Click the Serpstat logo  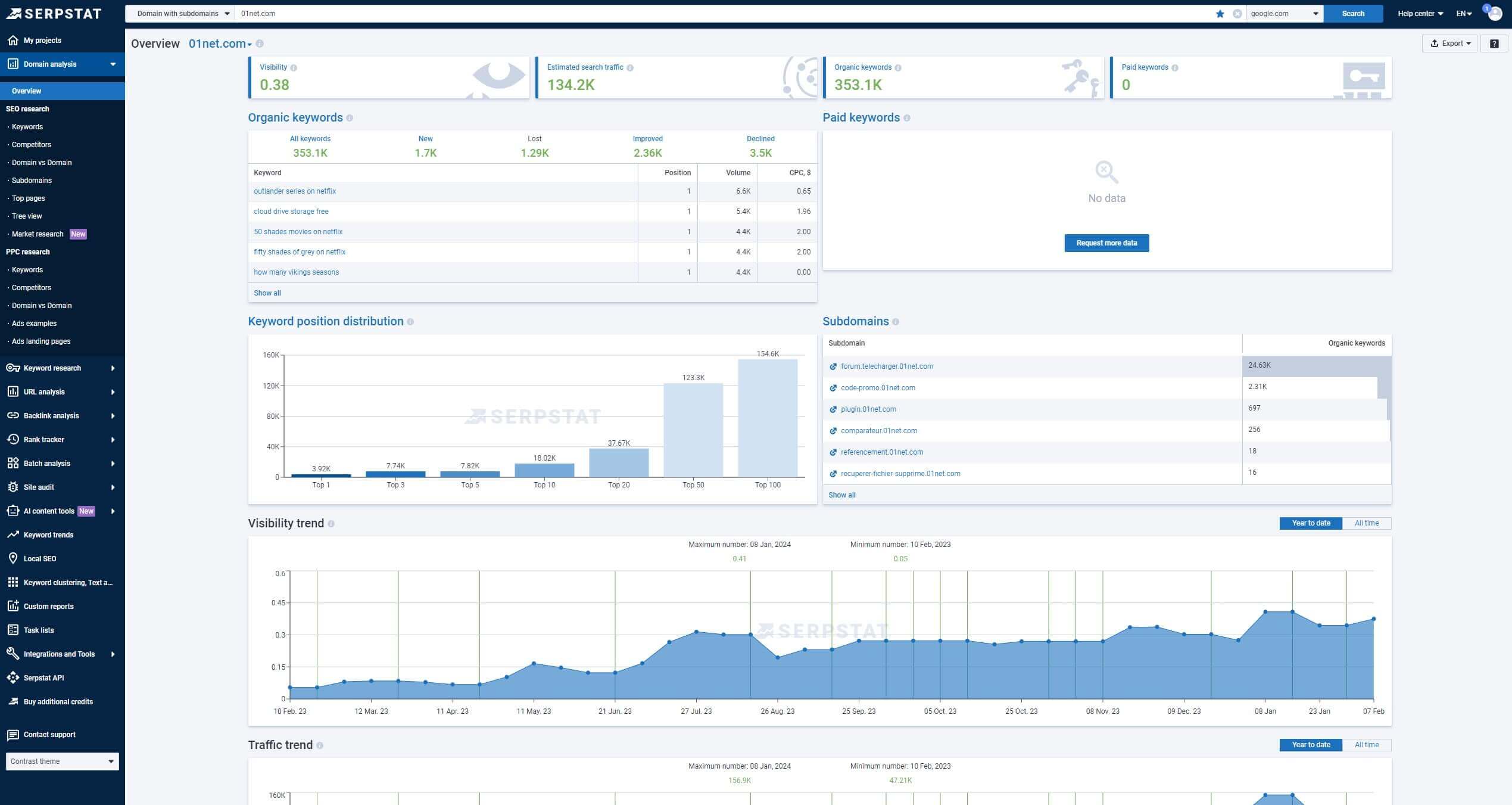(54, 13)
